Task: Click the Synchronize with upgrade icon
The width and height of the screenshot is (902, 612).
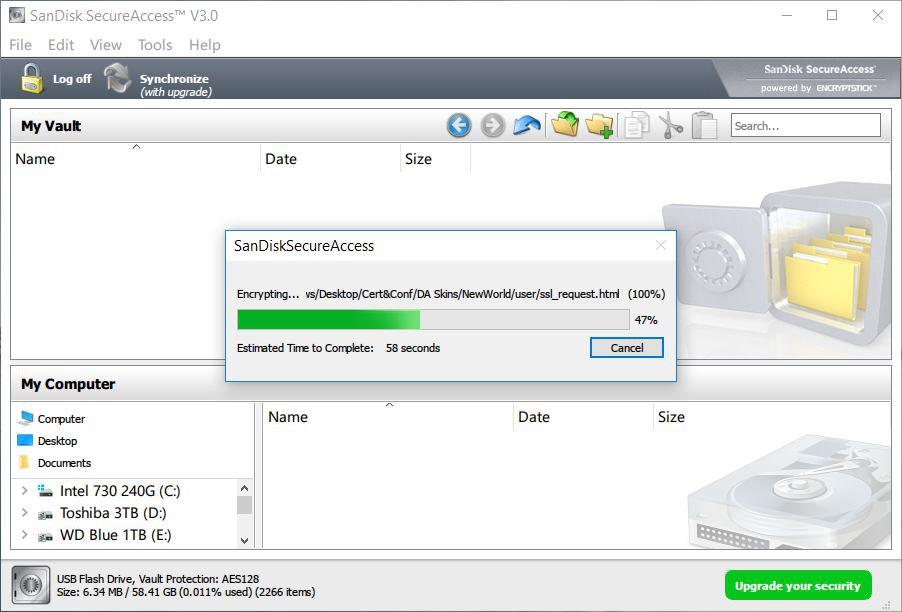Action: pyautogui.click(x=118, y=78)
